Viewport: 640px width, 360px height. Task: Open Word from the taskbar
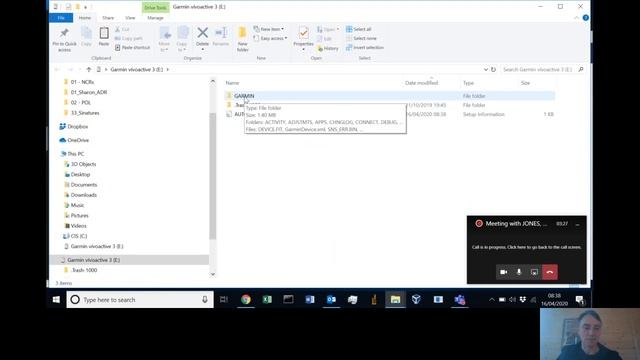pyautogui.click(x=310, y=299)
